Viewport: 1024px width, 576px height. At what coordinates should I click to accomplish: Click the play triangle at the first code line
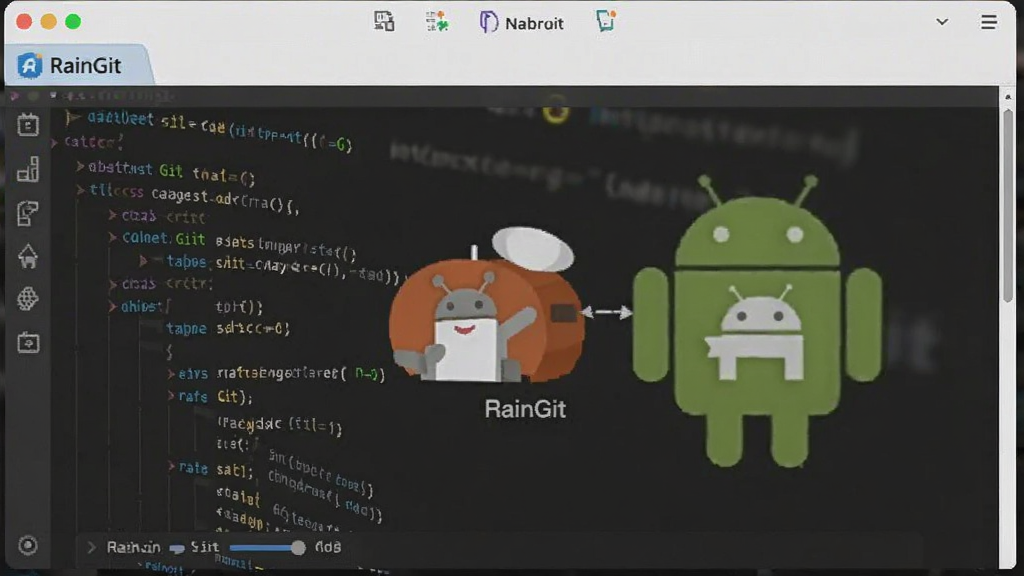click(x=72, y=118)
